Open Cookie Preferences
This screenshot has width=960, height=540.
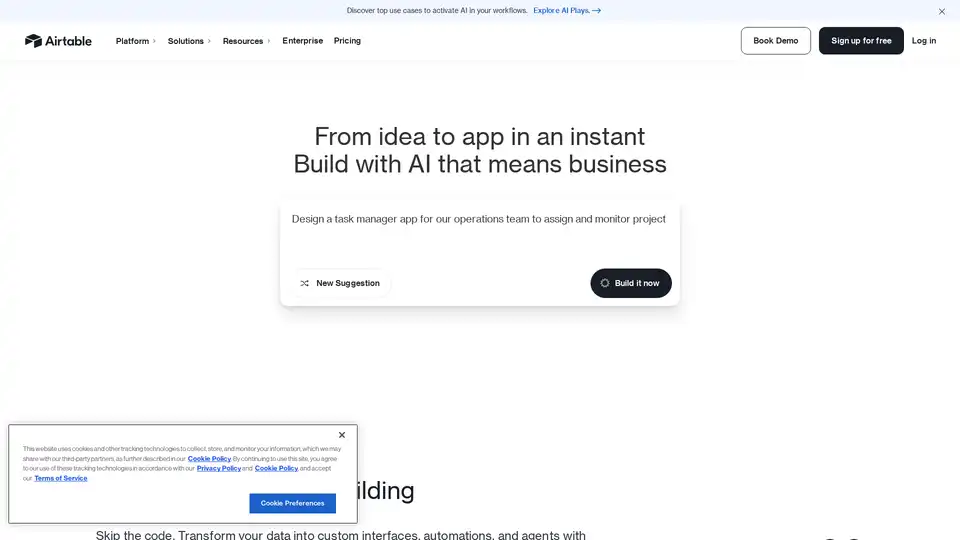click(x=292, y=503)
